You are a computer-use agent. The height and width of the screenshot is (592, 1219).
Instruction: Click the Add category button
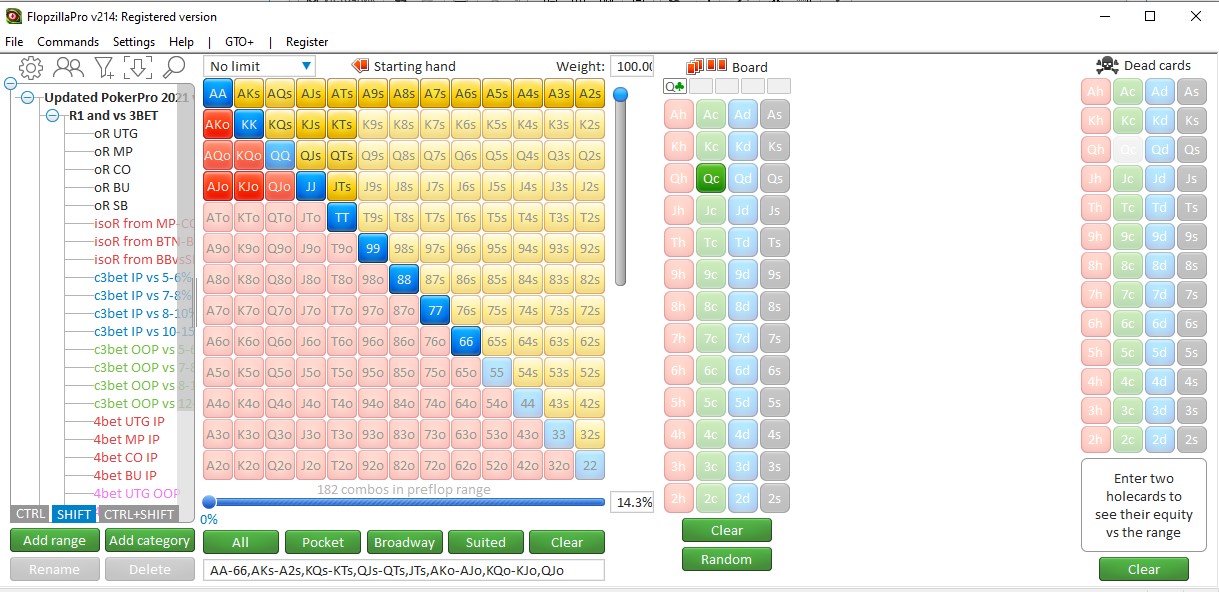point(150,540)
